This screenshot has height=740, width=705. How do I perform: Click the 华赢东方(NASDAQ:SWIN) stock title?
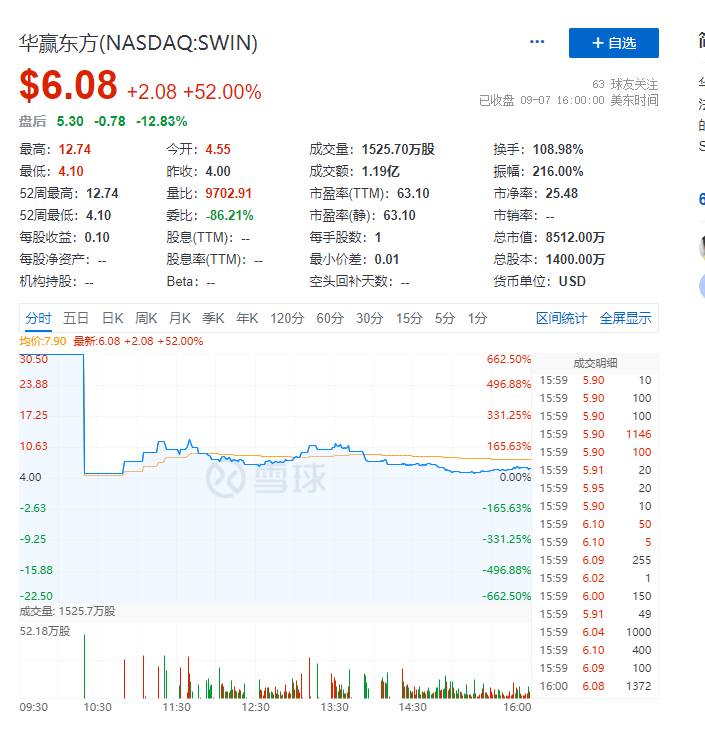click(138, 43)
